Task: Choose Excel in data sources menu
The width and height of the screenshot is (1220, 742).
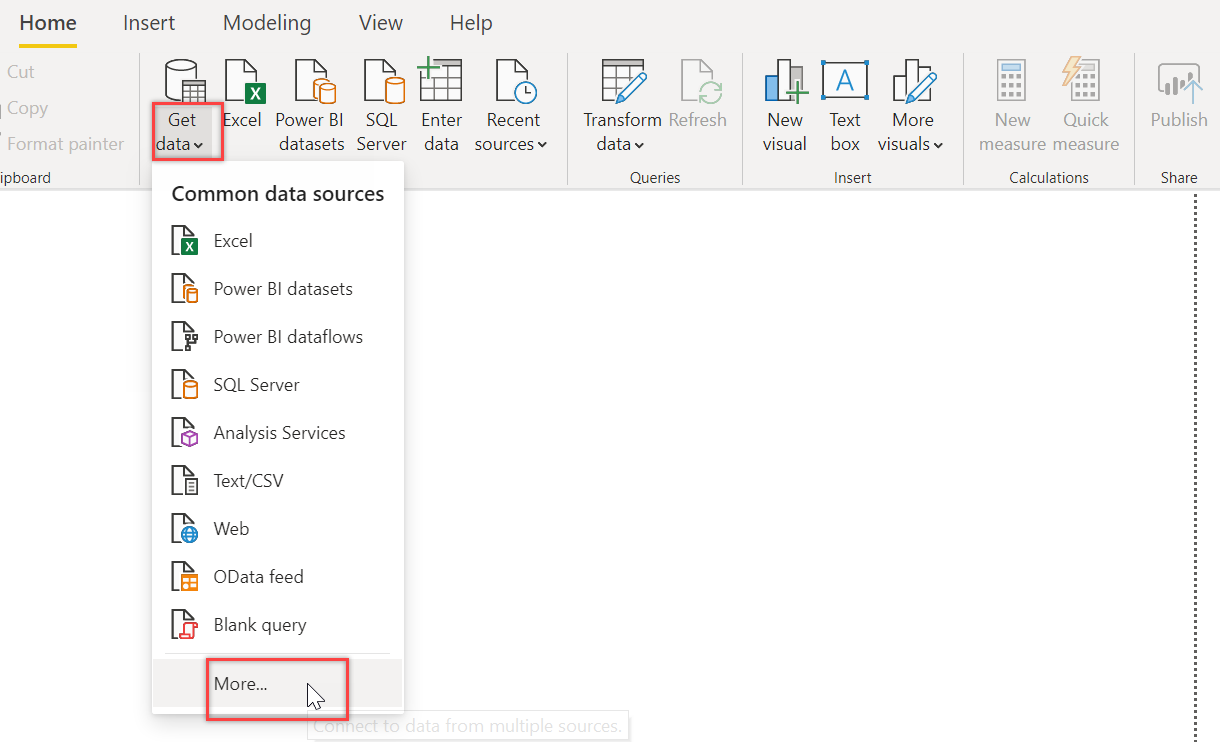Action: point(278,241)
